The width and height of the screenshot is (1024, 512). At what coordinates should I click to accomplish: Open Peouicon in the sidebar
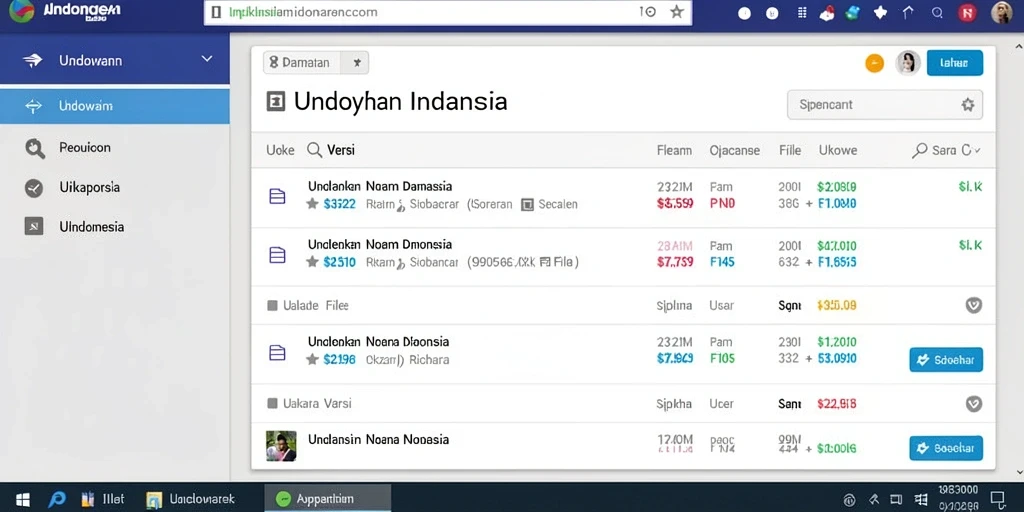(x=84, y=148)
